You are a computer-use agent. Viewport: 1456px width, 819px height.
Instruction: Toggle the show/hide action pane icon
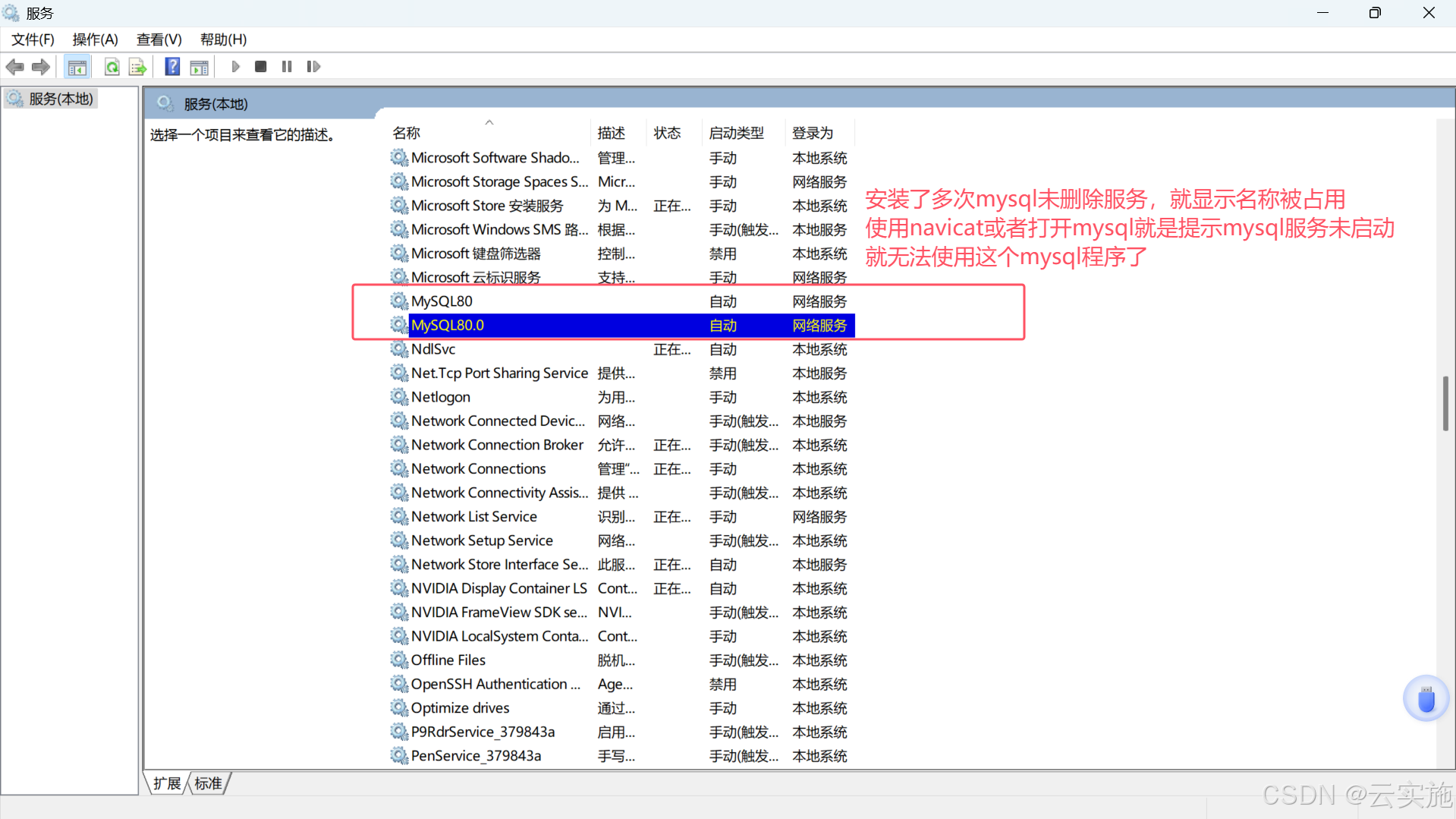tap(199, 67)
